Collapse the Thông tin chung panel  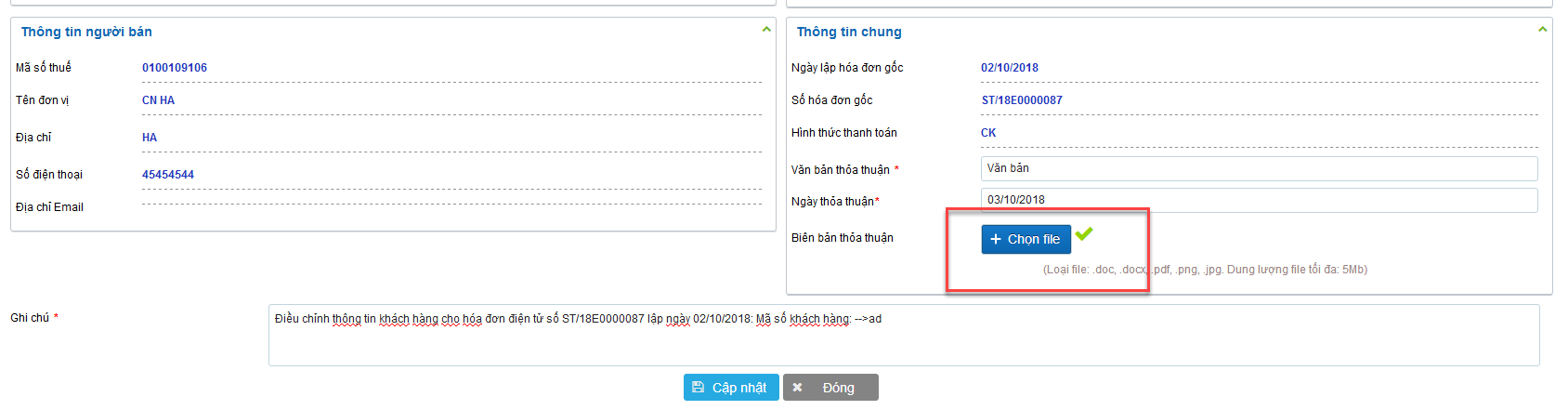(1542, 30)
